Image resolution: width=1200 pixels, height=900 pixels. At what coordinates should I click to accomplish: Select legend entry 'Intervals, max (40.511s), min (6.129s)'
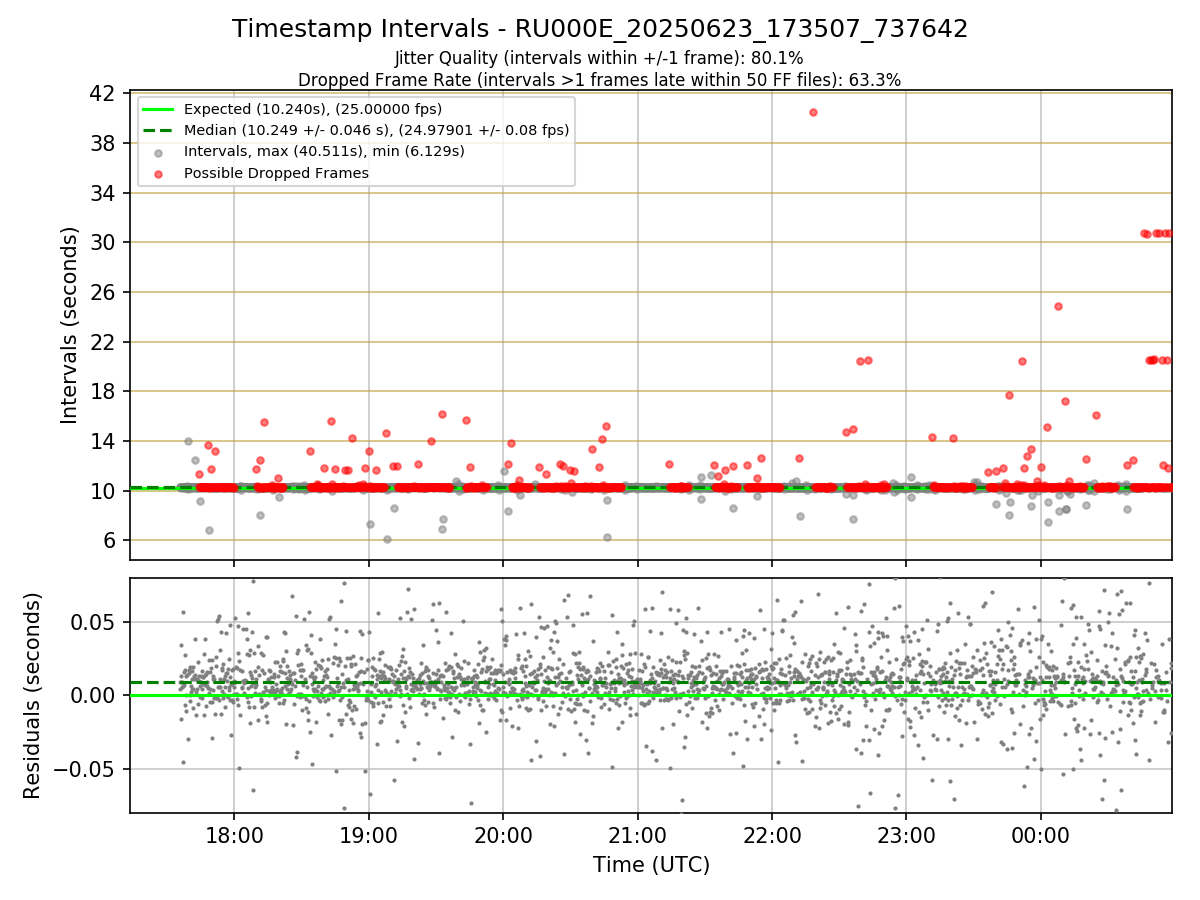pos(324,152)
